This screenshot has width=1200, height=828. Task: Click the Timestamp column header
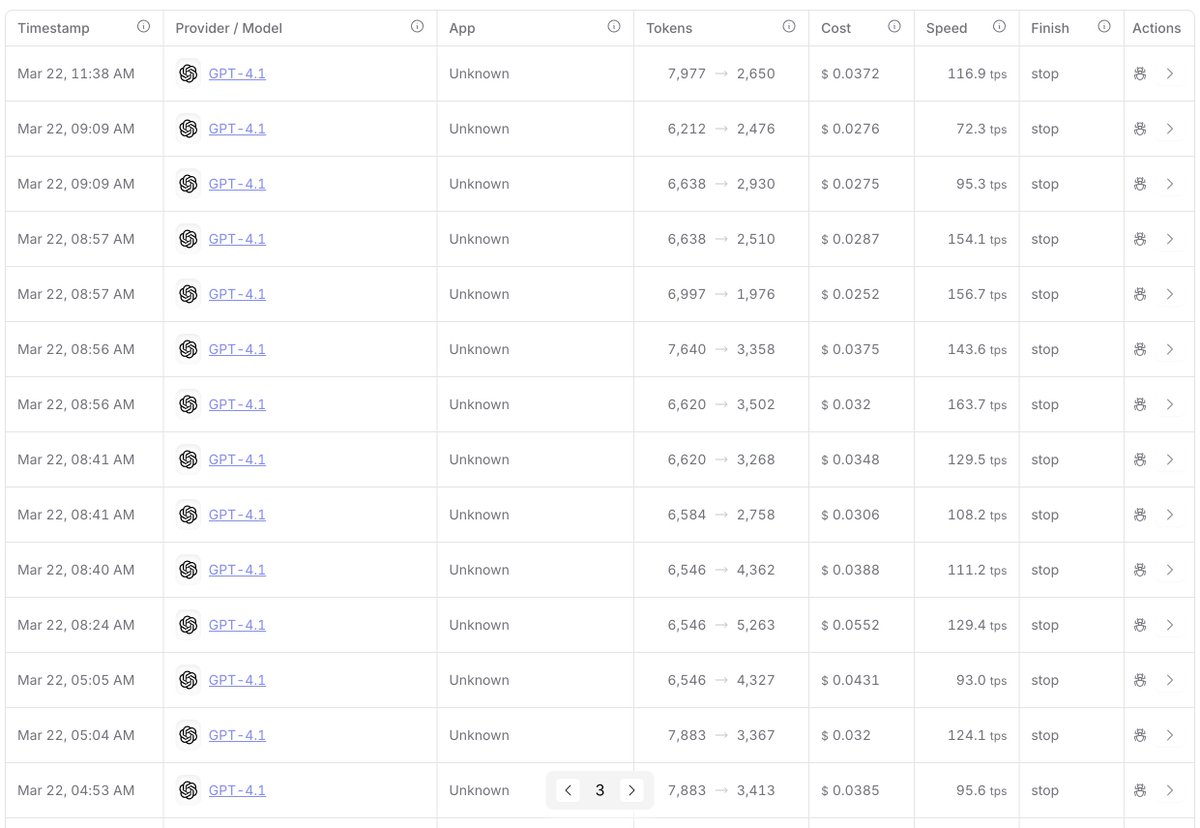53,28
